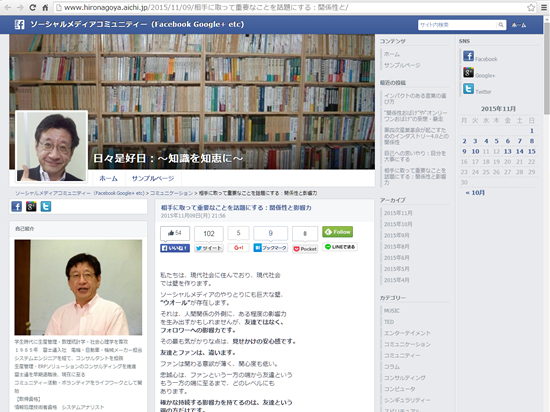This screenshot has height=412, width=550.
Task: Bookmark this page with the star icon
Action: [x=531, y=7]
